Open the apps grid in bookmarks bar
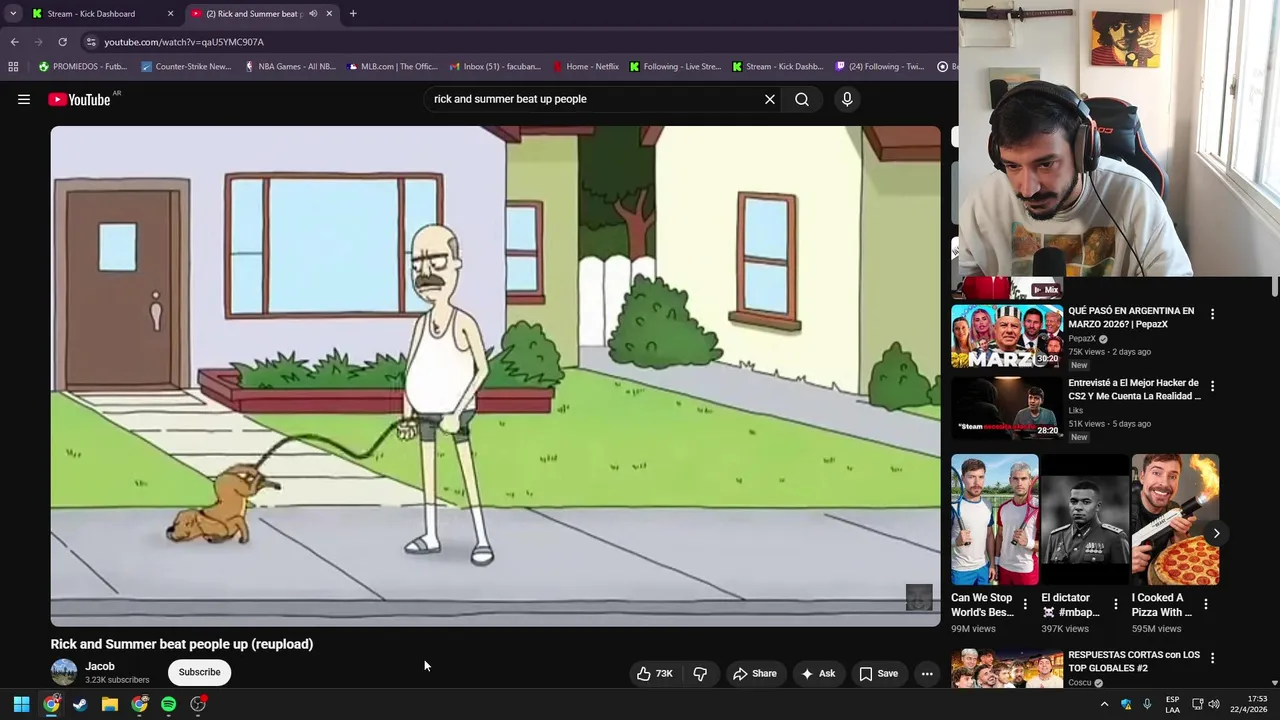 pos(13,67)
